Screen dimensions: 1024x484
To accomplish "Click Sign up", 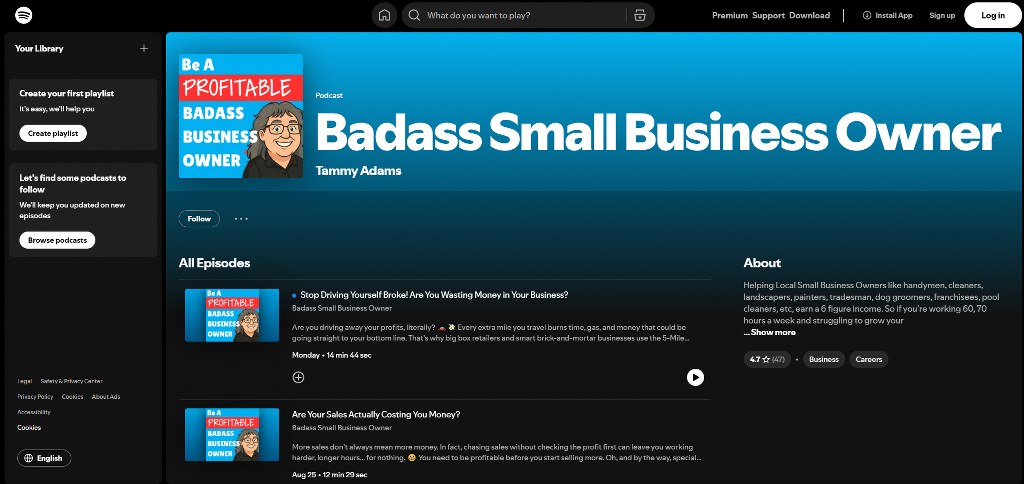I will coord(942,15).
